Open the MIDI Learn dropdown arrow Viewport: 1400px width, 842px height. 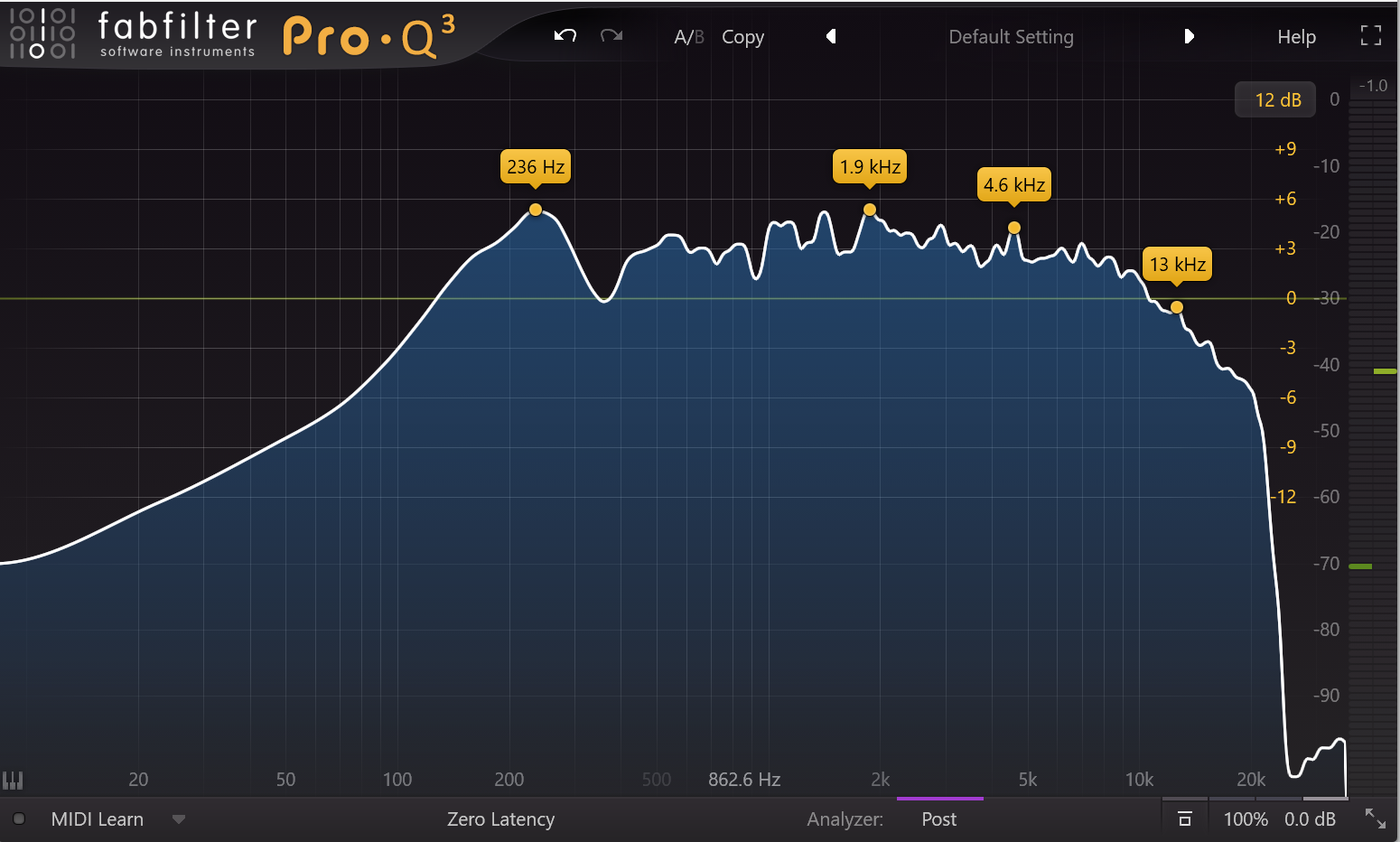pyautogui.click(x=179, y=819)
